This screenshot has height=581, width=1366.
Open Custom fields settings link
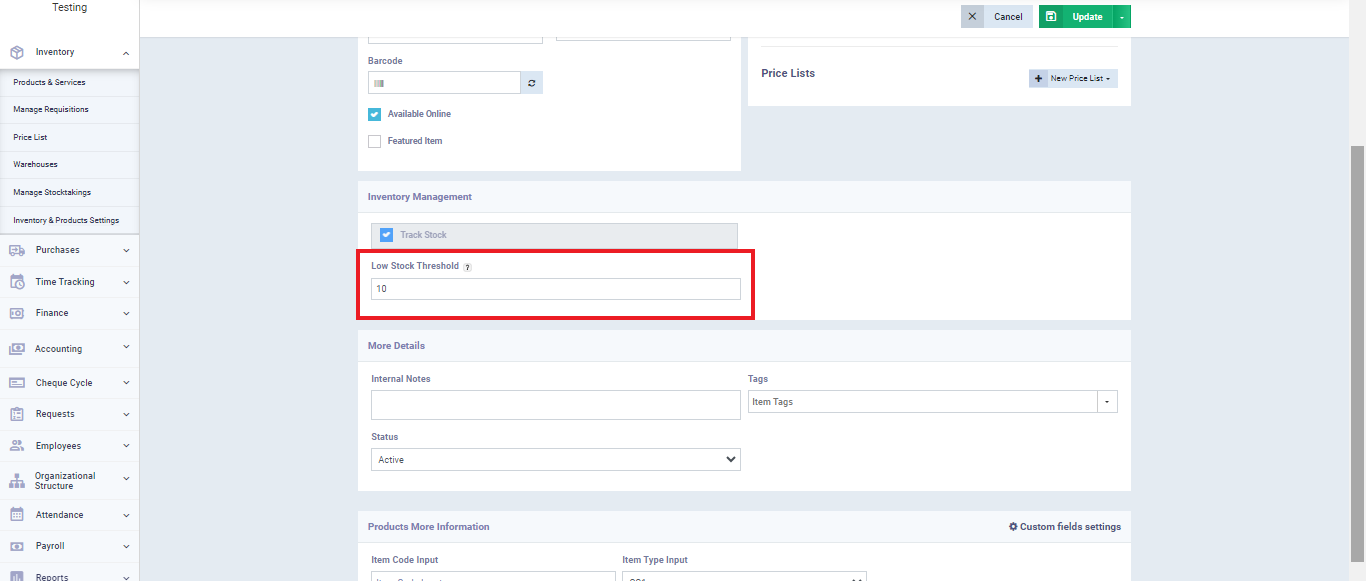coord(1064,527)
